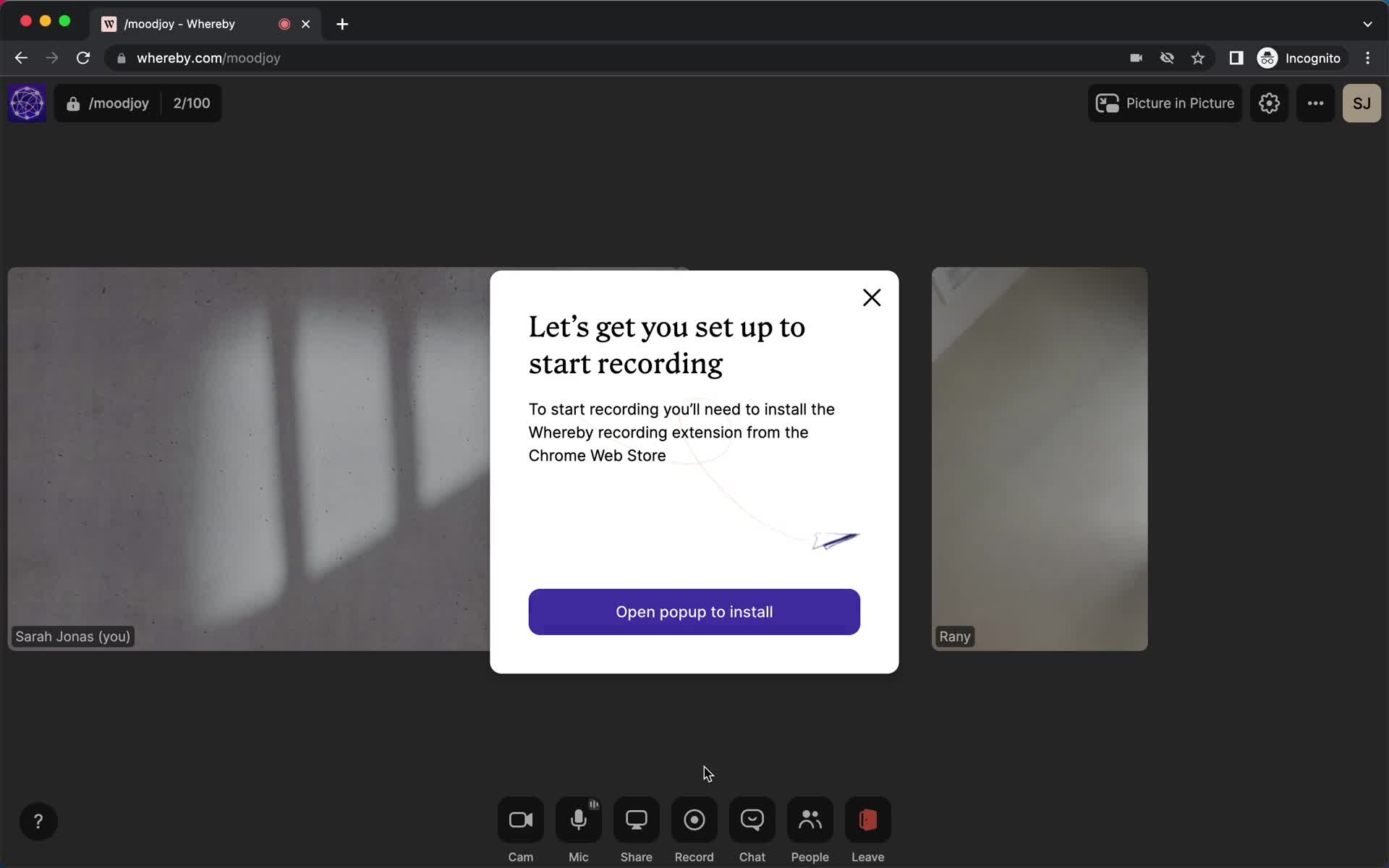Image resolution: width=1389 pixels, height=868 pixels.
Task: Close the recording setup dialog
Action: [872, 297]
